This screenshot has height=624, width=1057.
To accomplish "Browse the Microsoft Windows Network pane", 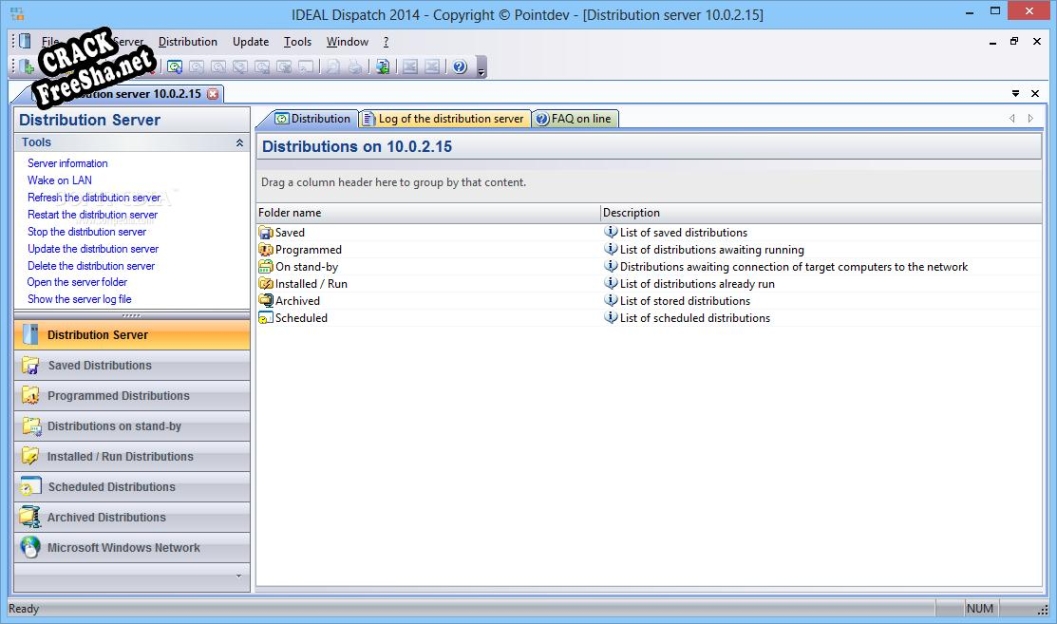I will click(x=123, y=548).
